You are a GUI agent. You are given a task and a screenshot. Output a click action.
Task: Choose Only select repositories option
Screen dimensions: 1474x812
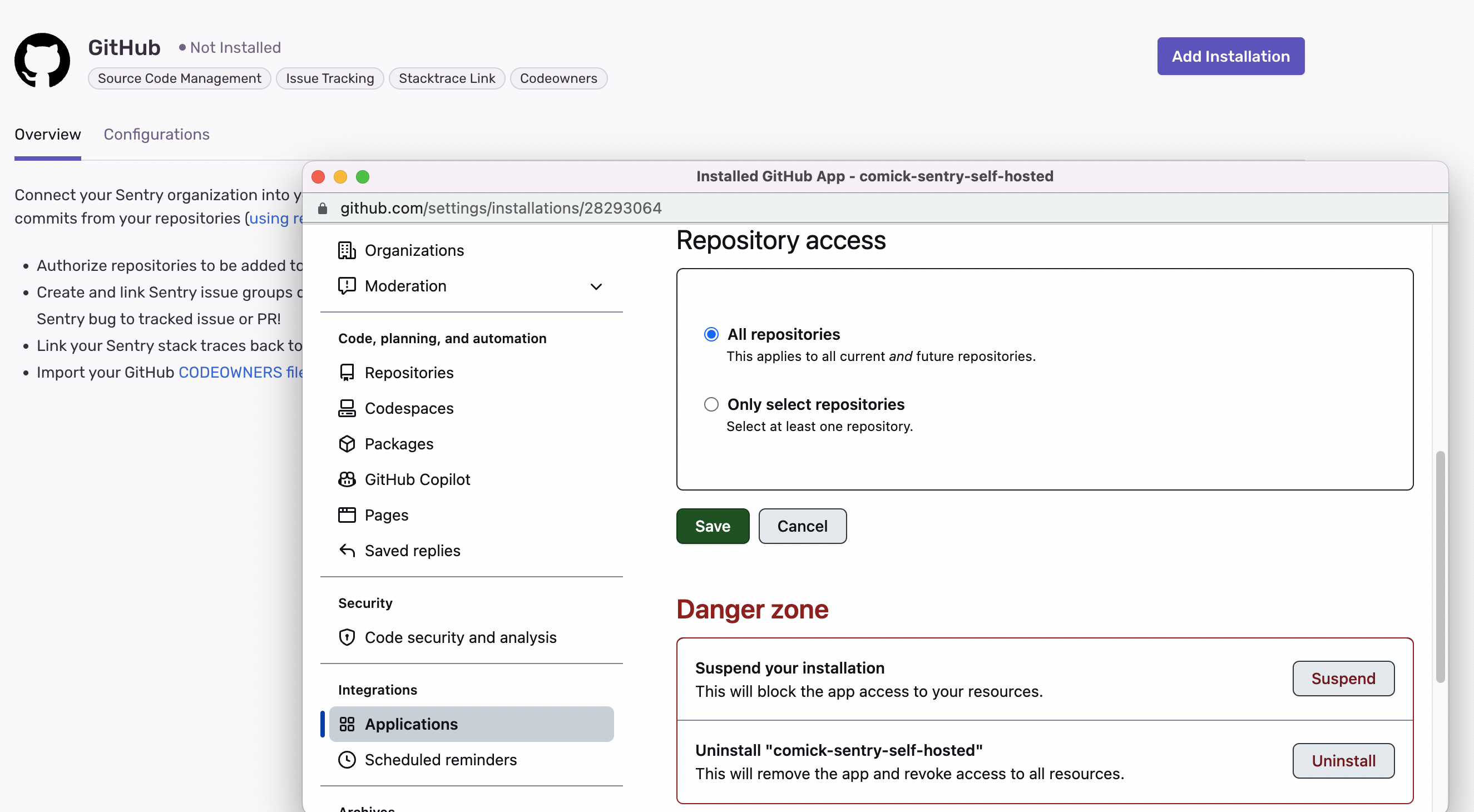pos(711,404)
